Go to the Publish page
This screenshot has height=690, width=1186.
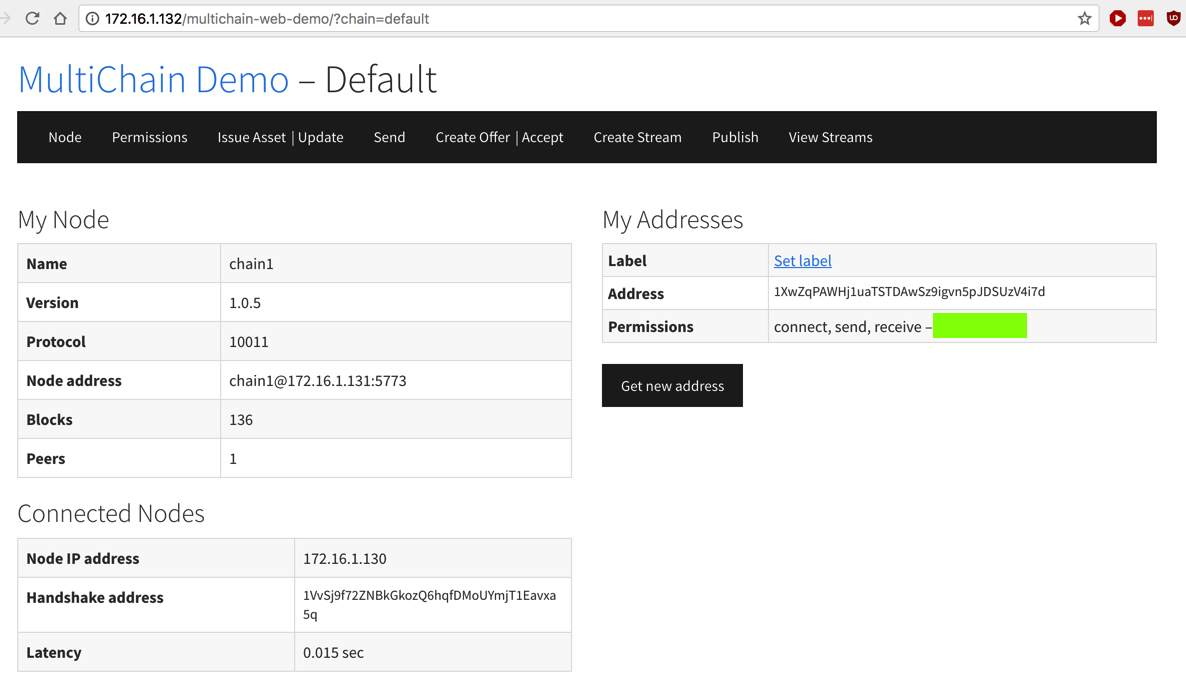(735, 137)
